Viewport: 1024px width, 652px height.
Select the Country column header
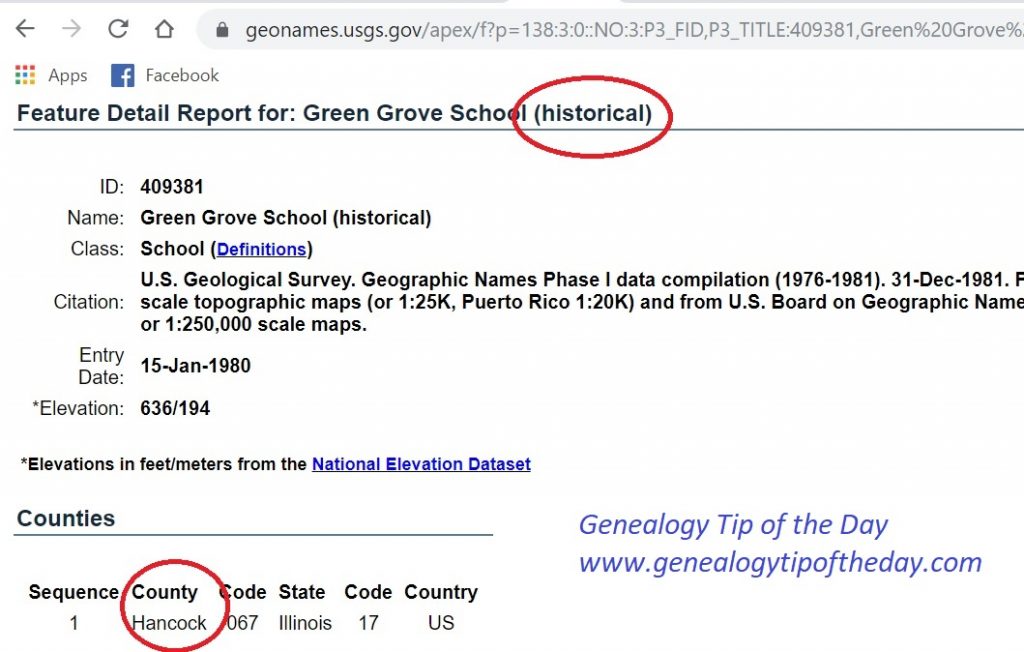[440, 592]
